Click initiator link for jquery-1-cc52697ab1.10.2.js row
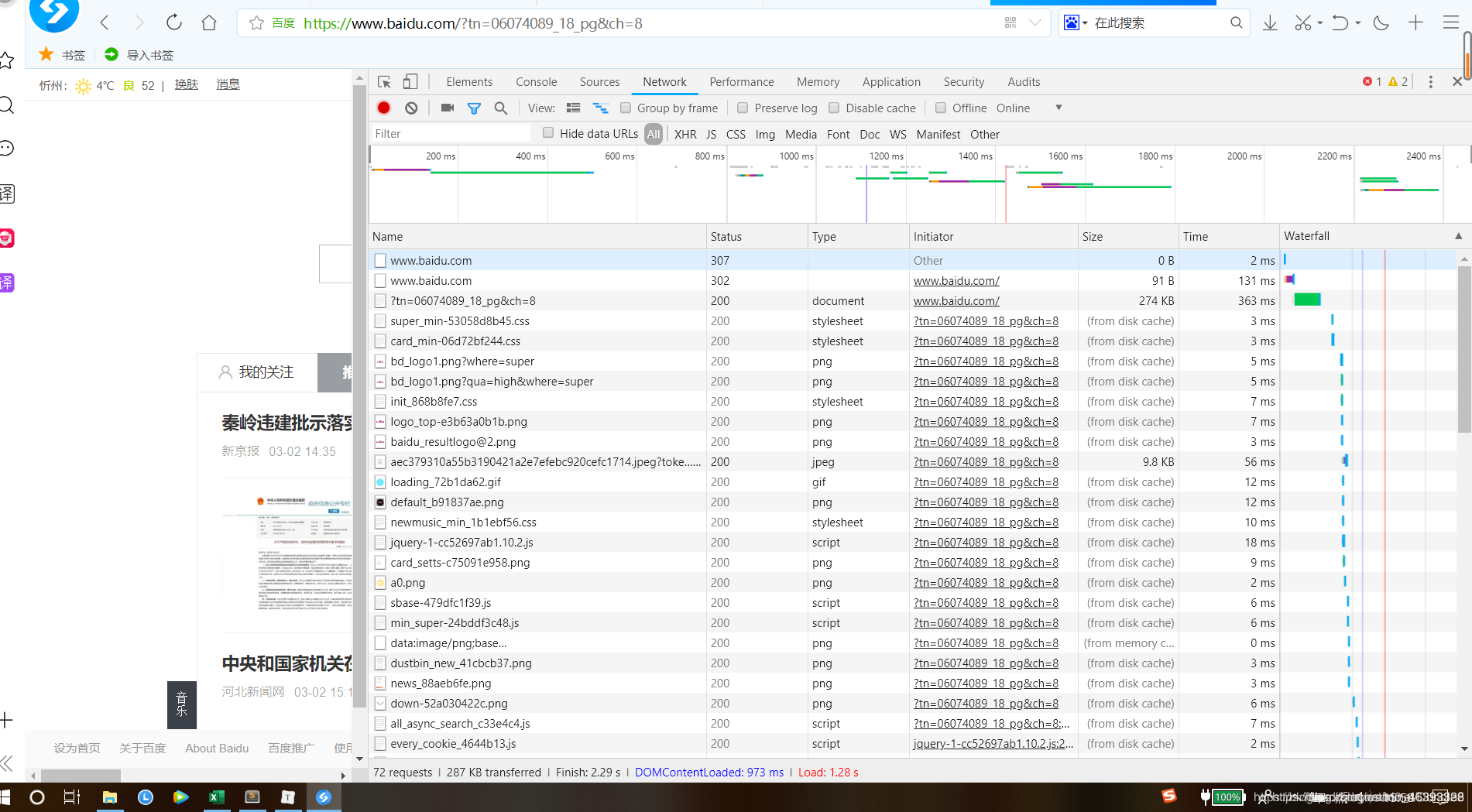The width and height of the screenshot is (1472, 812). pyautogui.click(x=986, y=543)
